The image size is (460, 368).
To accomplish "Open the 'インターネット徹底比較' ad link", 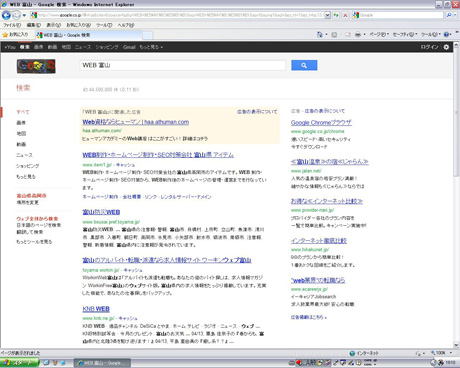I will pyautogui.click(x=319, y=241).
